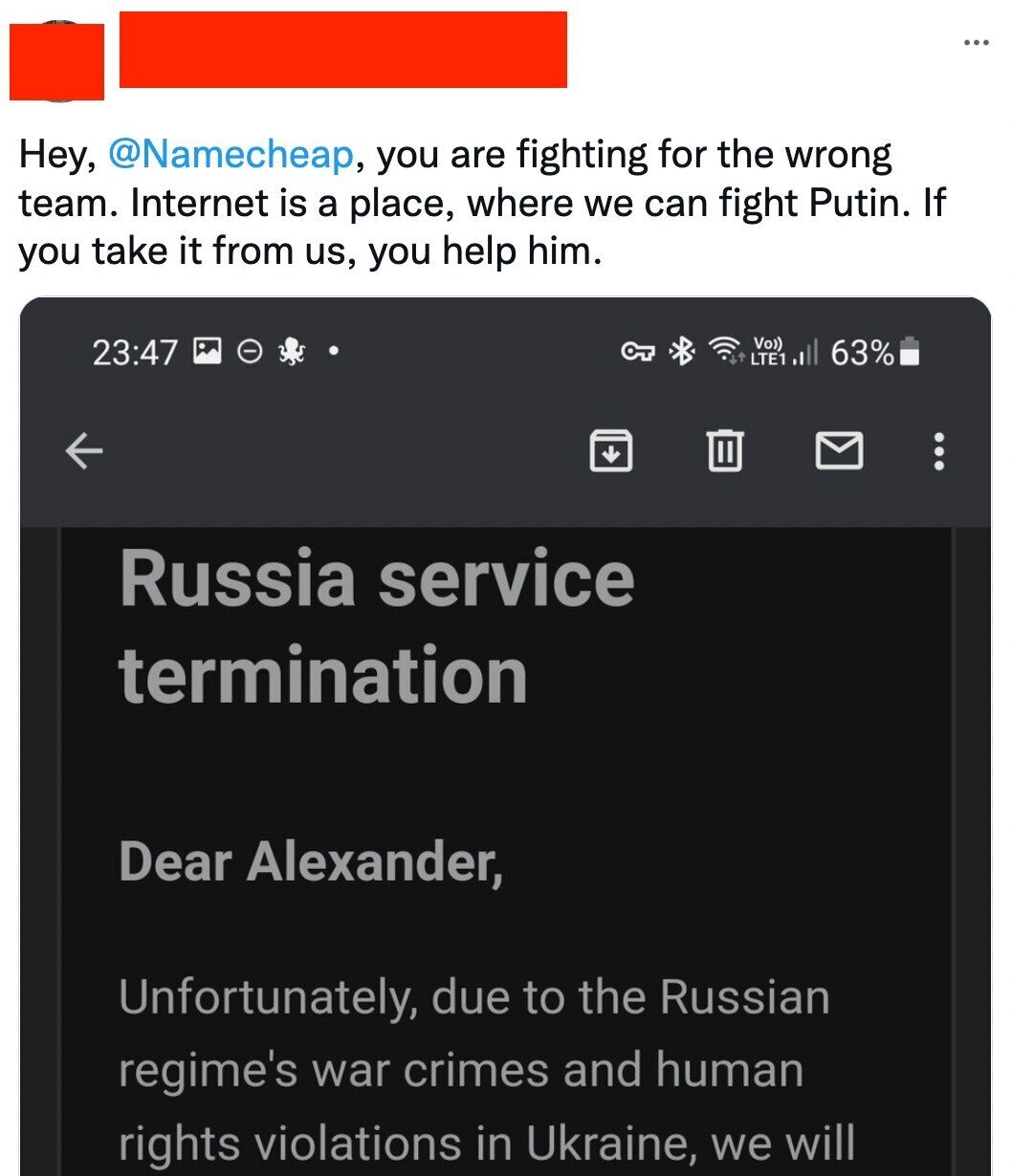Tap the back arrow in email app
The image size is (1012, 1176).
pos(84,451)
